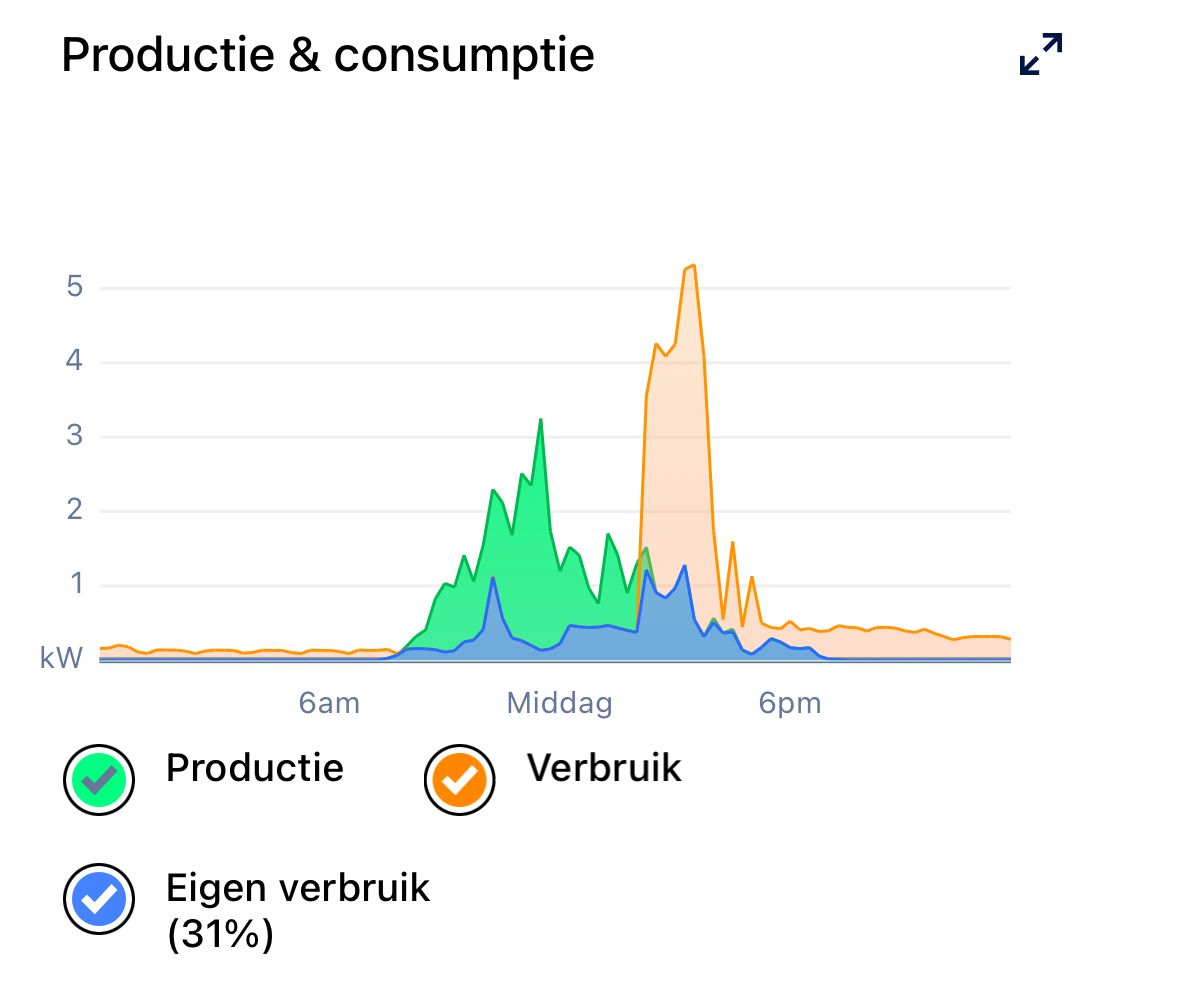Click the 5 value on the kW axis
This screenshot has height=1000, width=1179.
pos(74,288)
